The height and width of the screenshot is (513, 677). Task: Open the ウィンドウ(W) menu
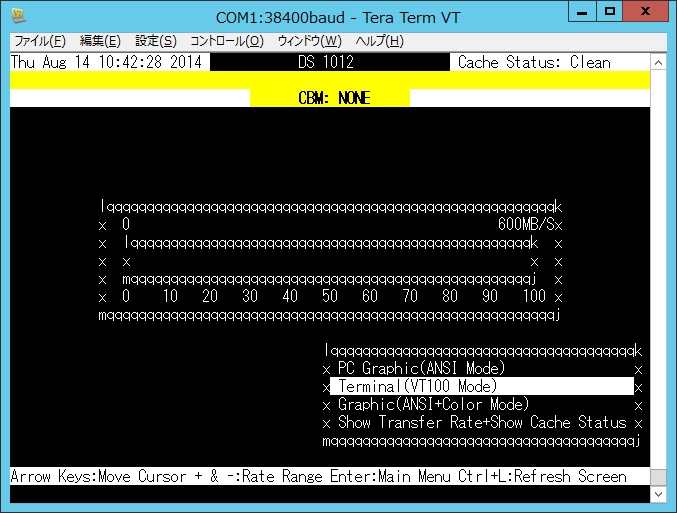point(309,41)
